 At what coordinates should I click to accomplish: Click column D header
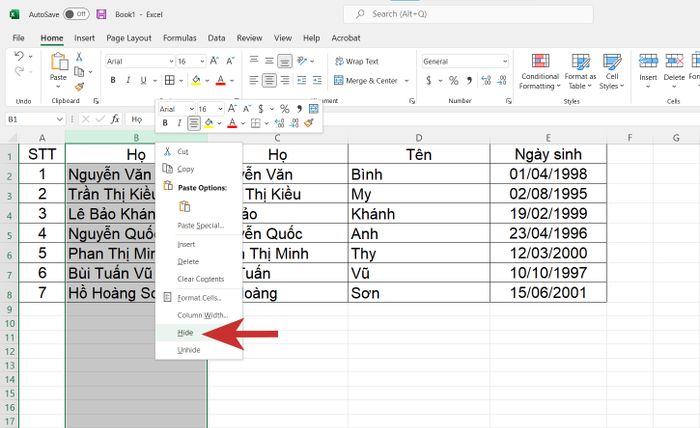418,138
